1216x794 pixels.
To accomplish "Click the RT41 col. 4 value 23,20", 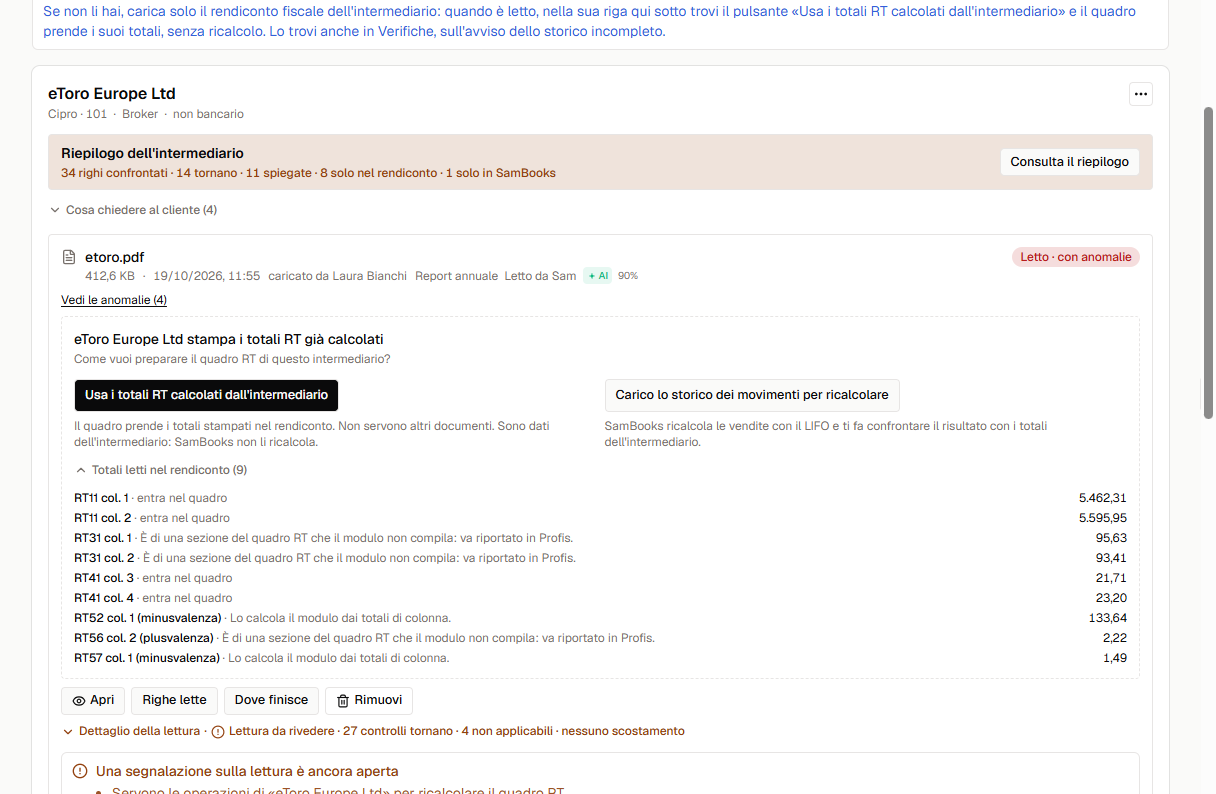I will [x=1111, y=598].
